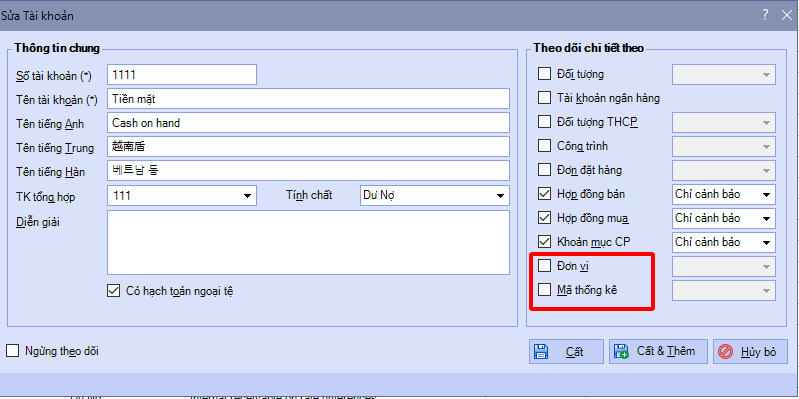This screenshot has height=399, width=799.
Task: Click the Hủy bỏ cancel button
Action: (750, 352)
